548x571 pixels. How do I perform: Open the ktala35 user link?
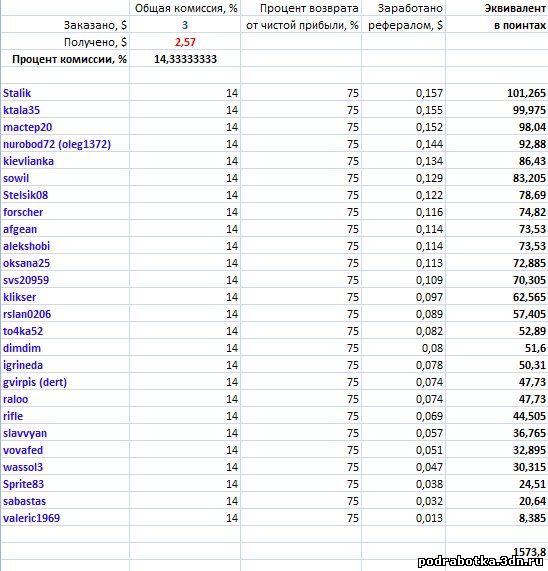pos(21,110)
